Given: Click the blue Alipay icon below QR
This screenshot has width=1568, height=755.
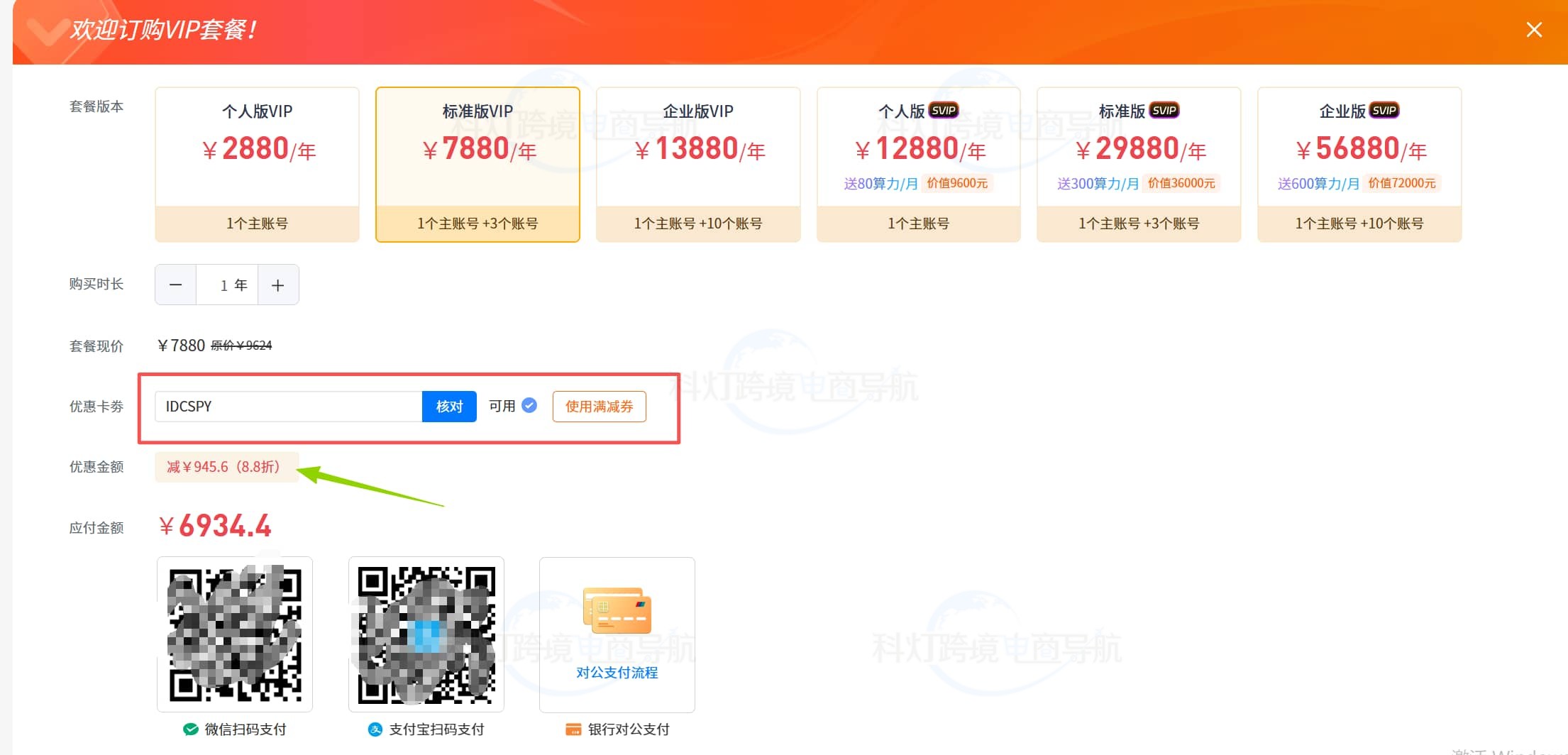Looking at the screenshot, I should coord(375,729).
